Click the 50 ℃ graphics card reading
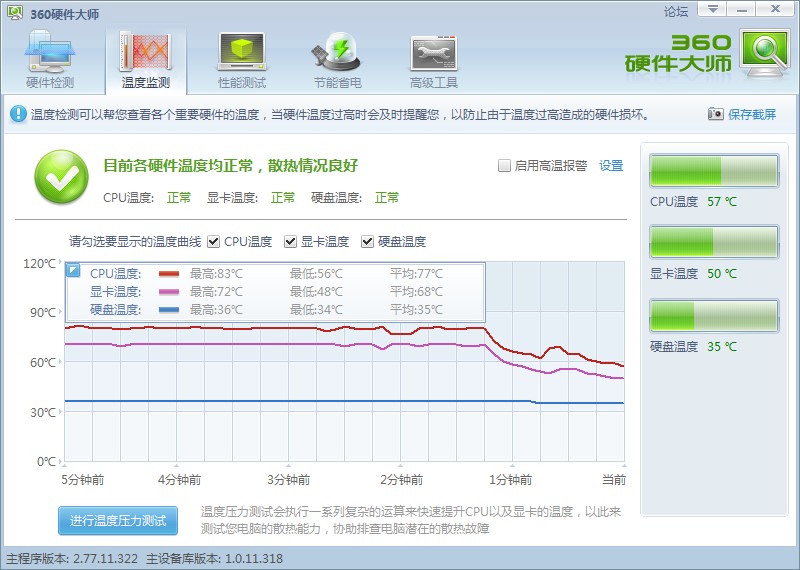This screenshot has width=800, height=570. [722, 274]
